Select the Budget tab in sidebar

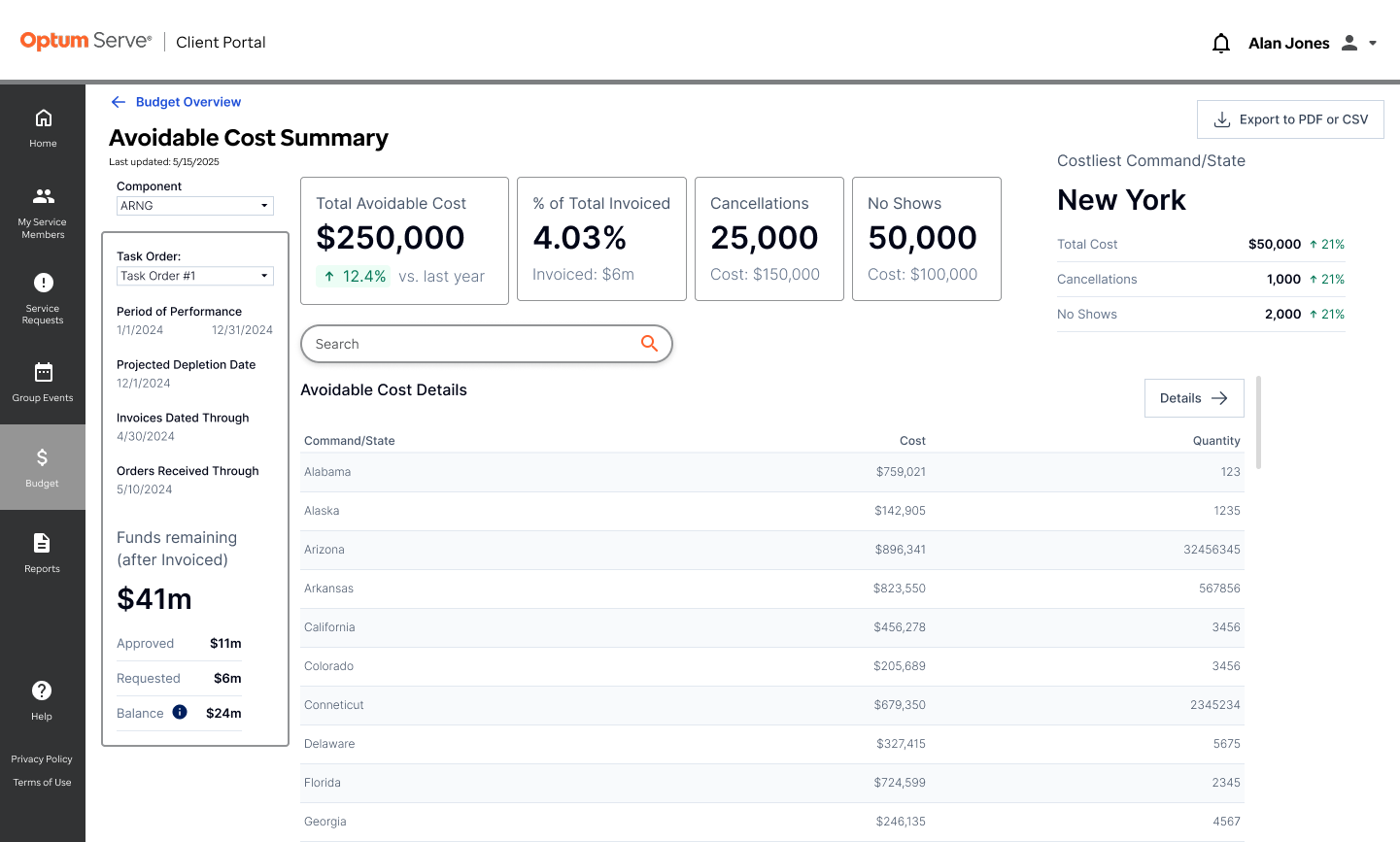[x=43, y=467]
